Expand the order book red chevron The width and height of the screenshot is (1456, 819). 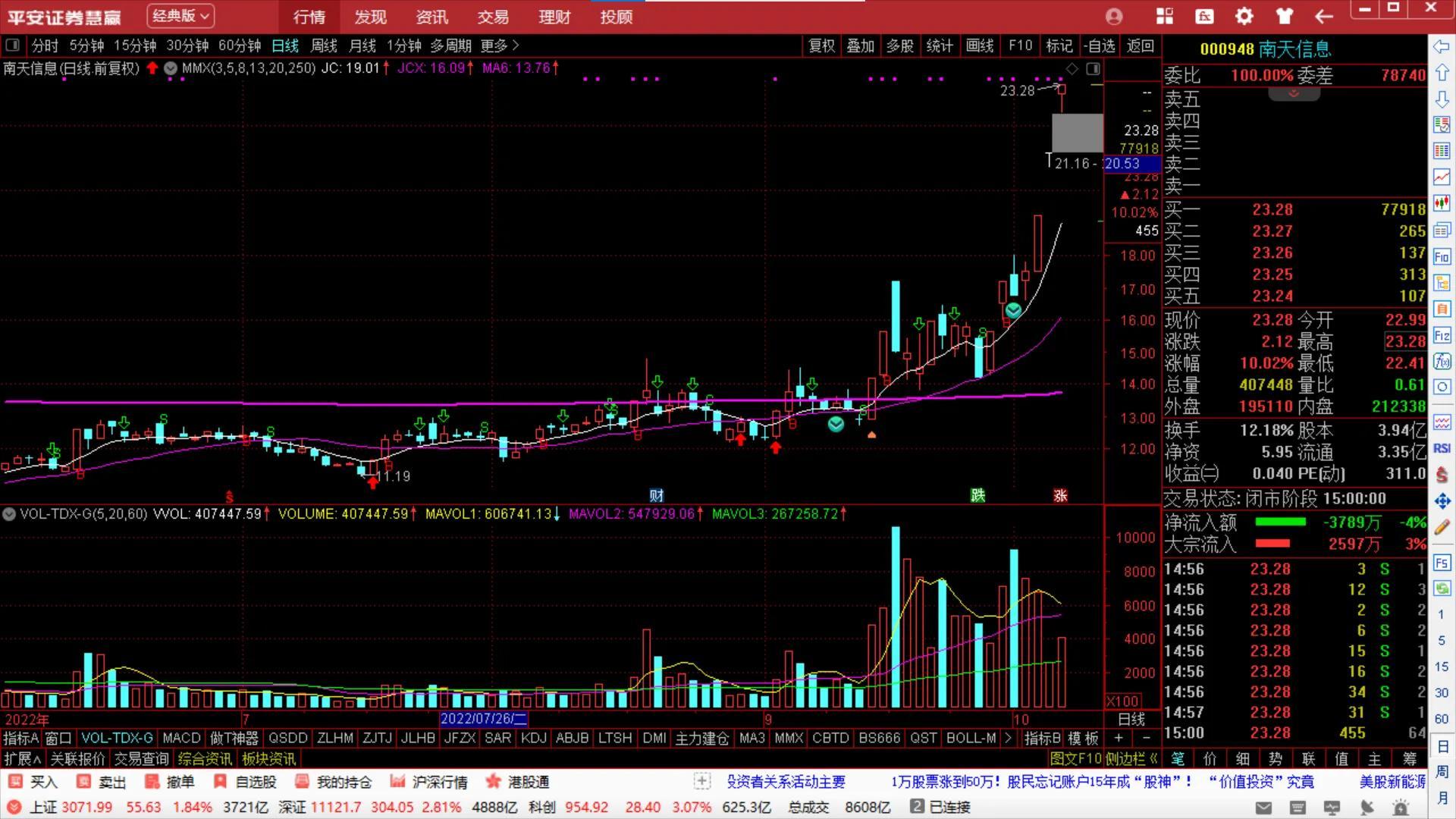[x=1294, y=93]
